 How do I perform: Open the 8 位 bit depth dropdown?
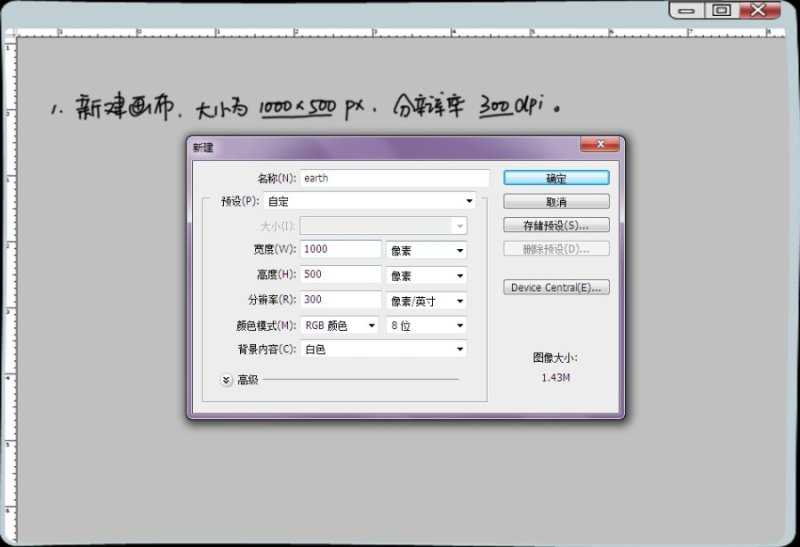tap(426, 326)
